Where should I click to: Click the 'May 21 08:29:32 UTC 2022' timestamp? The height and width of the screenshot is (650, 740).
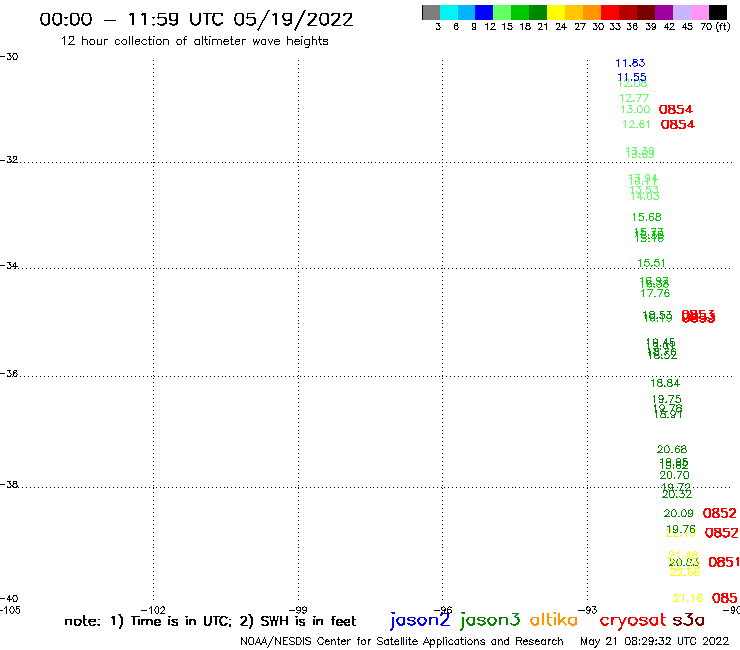pos(654,641)
